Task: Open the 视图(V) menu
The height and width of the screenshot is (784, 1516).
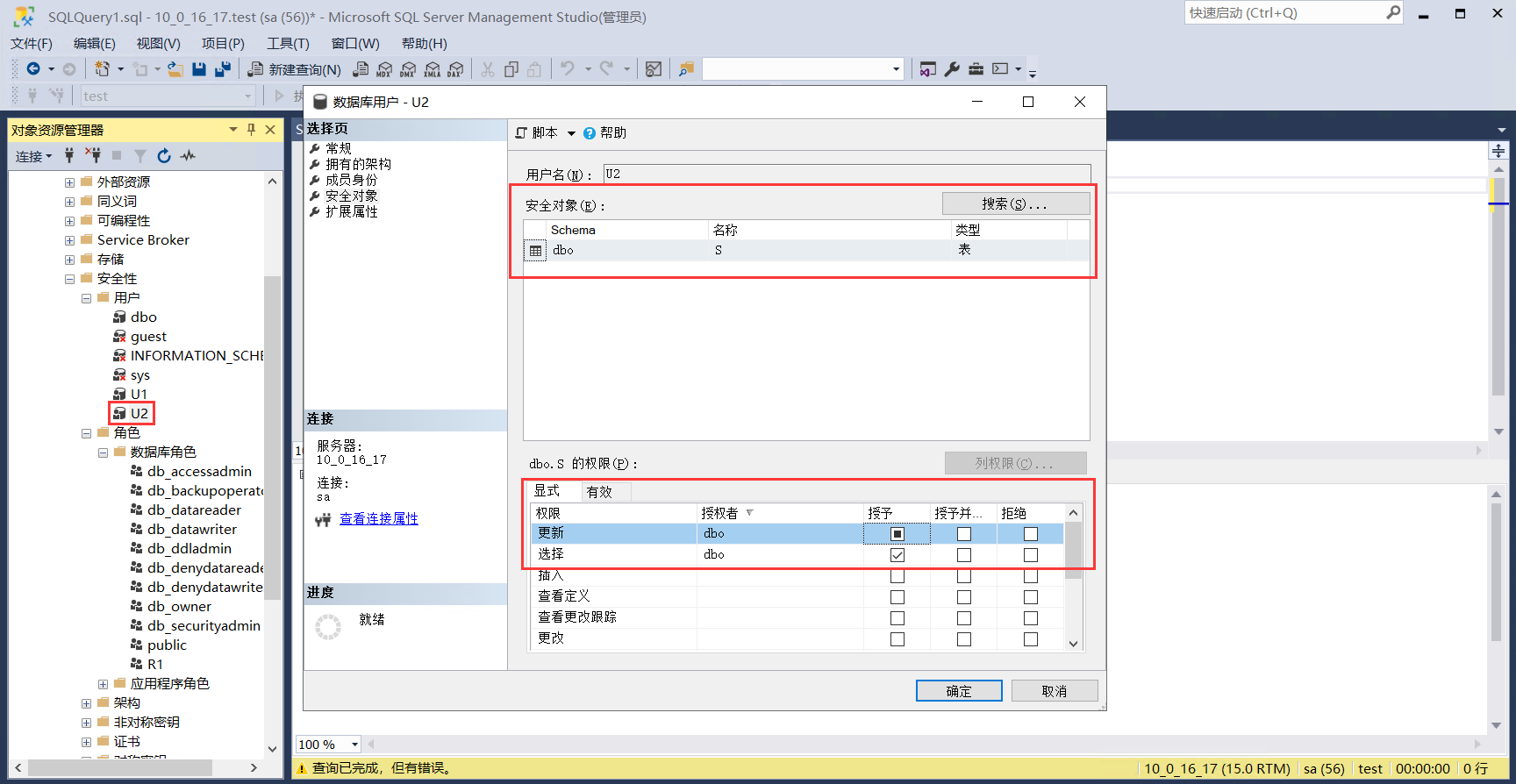Action: (158, 43)
